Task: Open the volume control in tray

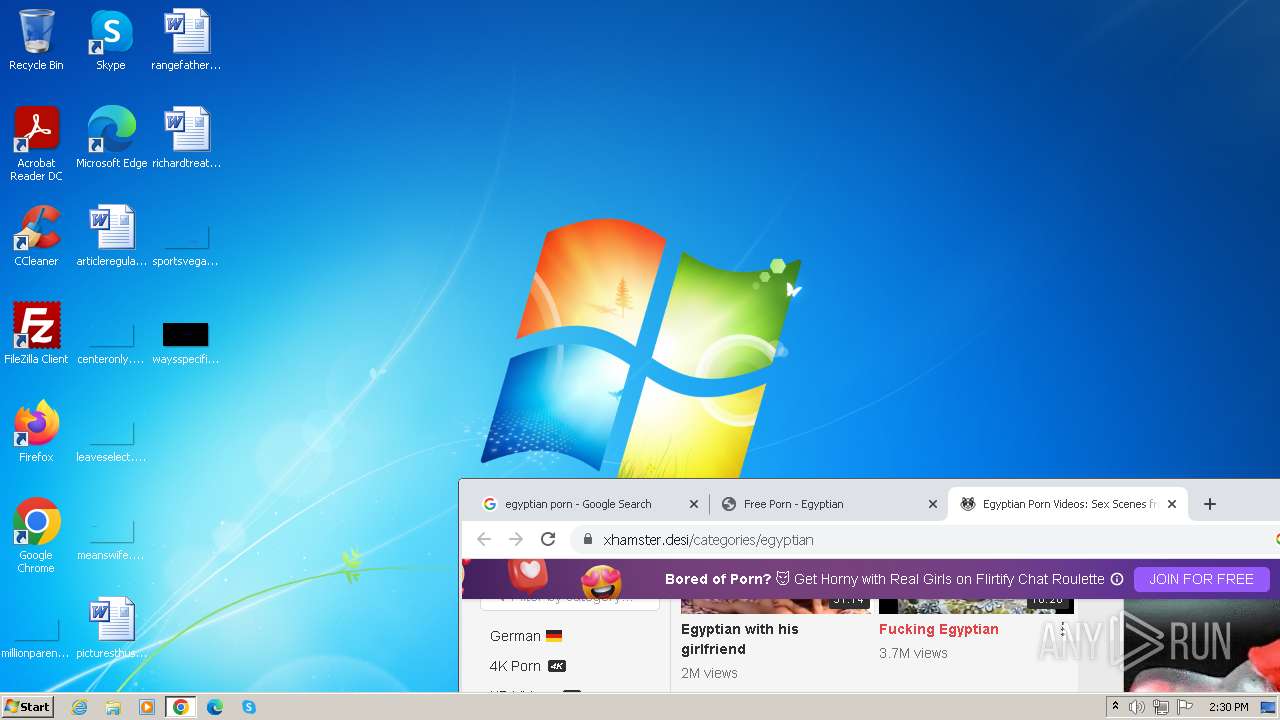Action: [1137, 707]
